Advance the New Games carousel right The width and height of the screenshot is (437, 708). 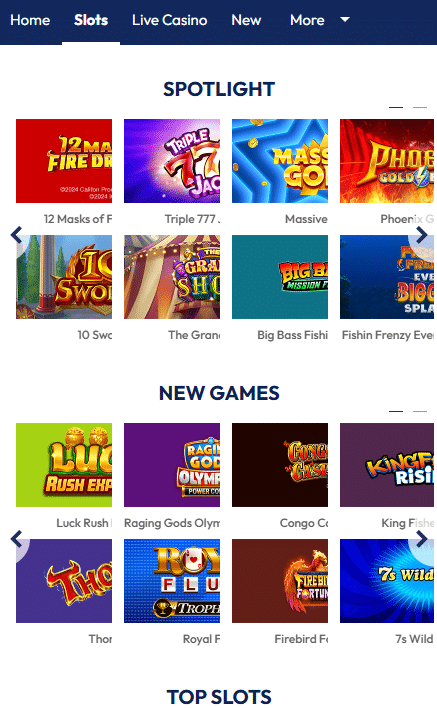click(422, 539)
